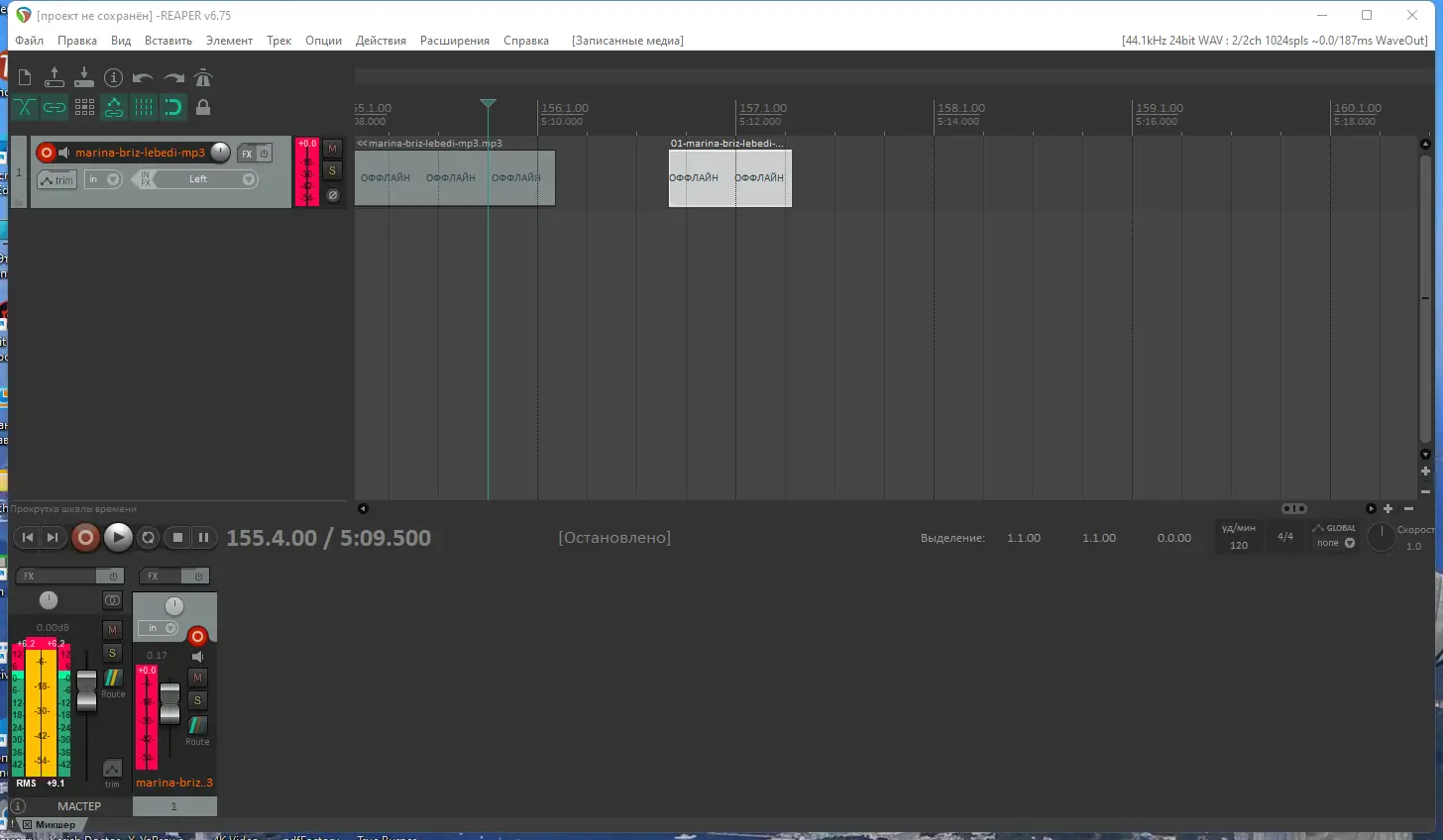The width and height of the screenshot is (1443, 840).
Task: Open project settings info icon in toolbar
Action: coord(114,77)
